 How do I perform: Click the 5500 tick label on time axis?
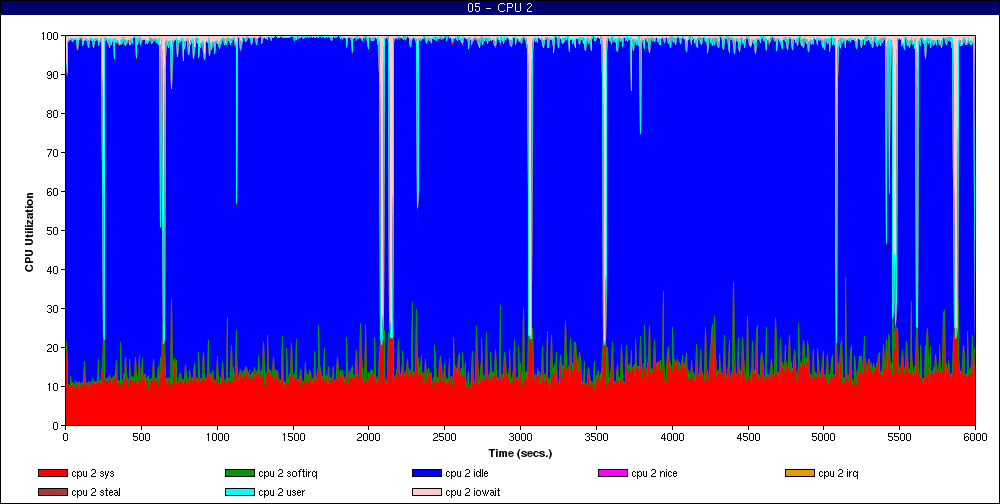click(899, 438)
